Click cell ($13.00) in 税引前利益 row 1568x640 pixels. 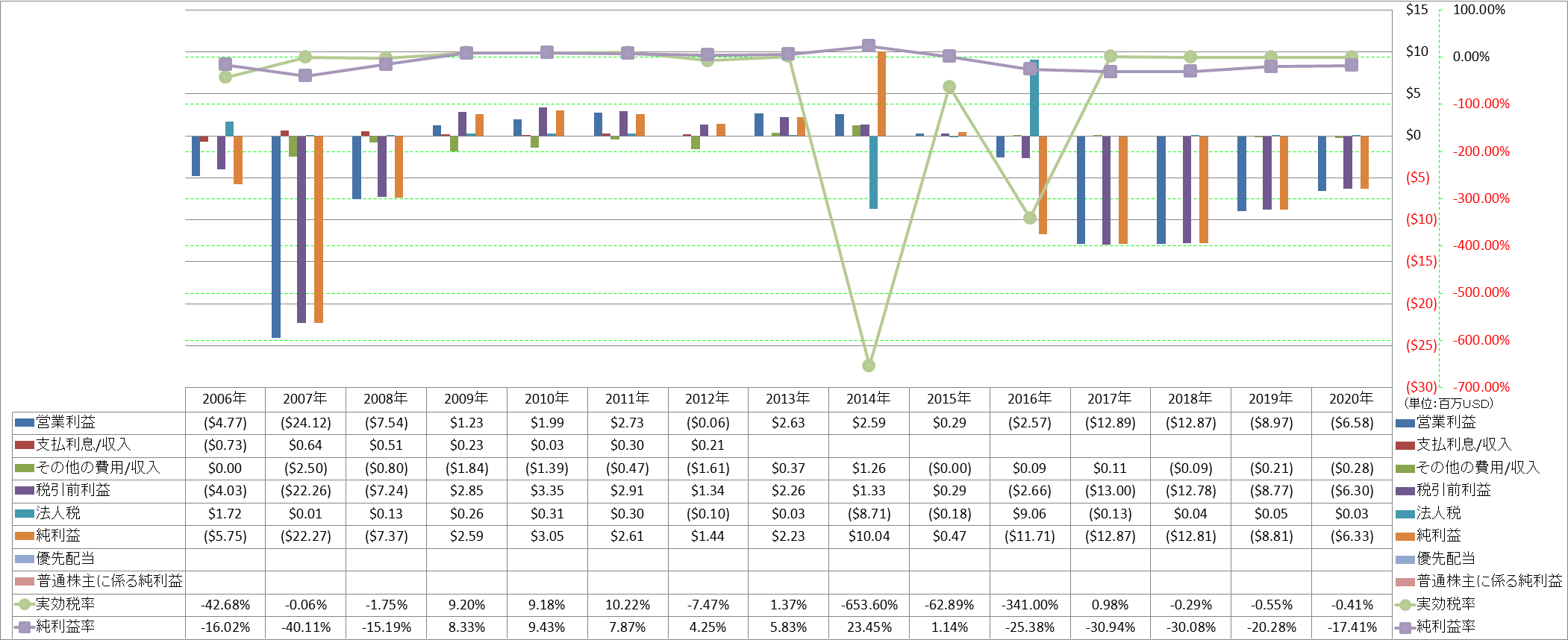point(1111,491)
